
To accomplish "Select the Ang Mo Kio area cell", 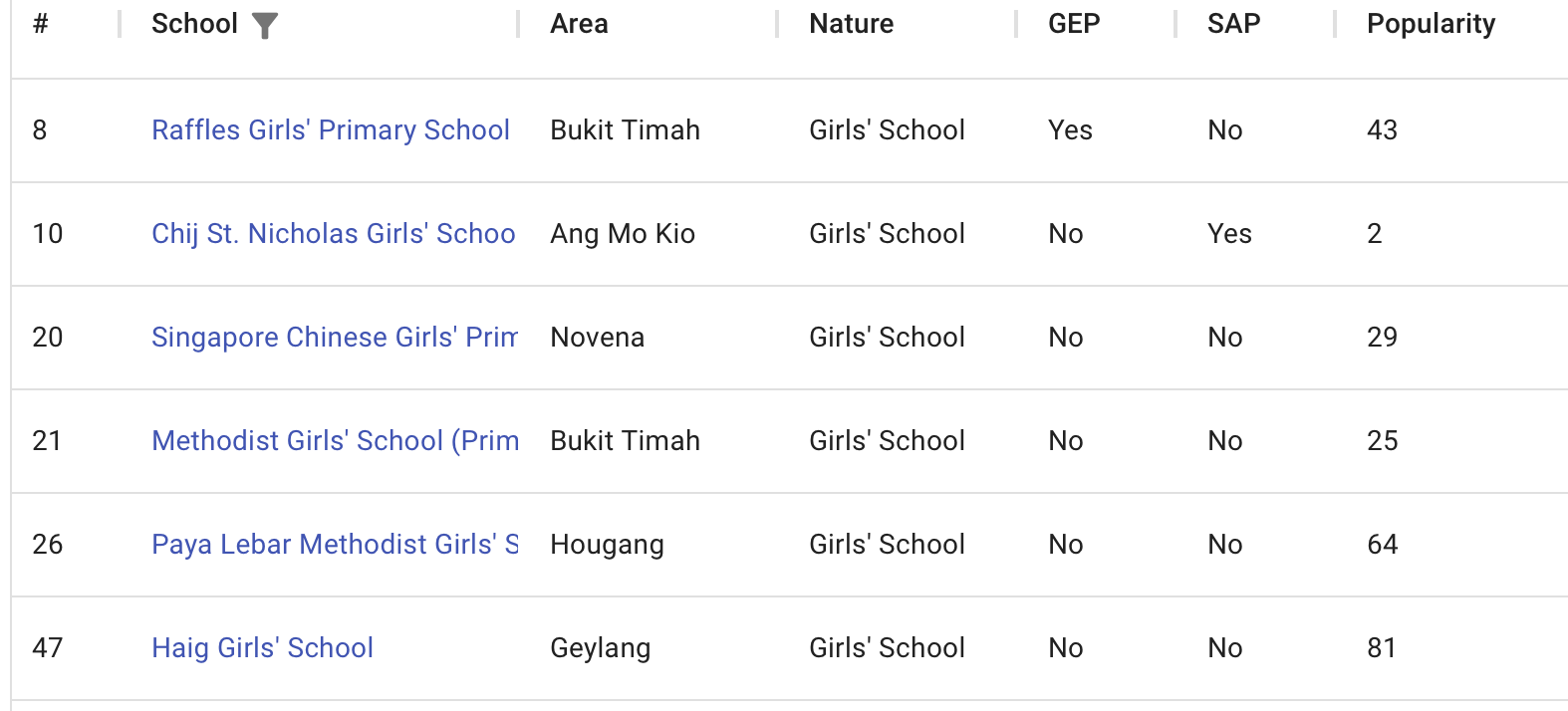I will (623, 234).
